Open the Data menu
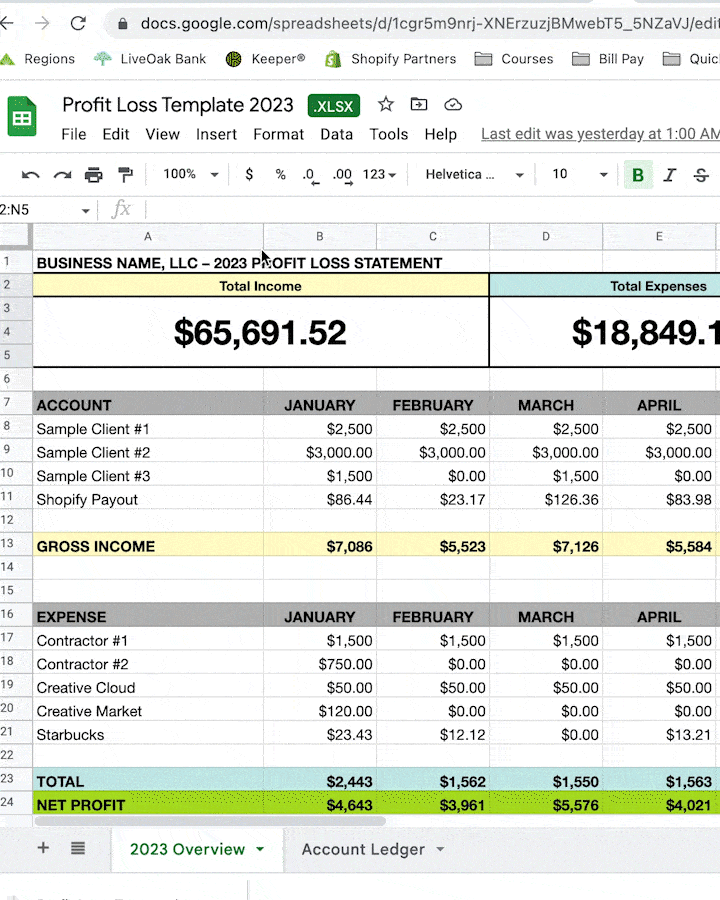The width and height of the screenshot is (720, 900). (336, 134)
